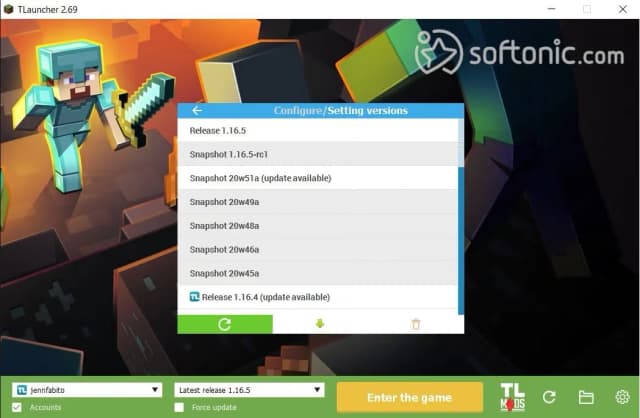Click the refresh icon in bottom bar

(x=549, y=397)
